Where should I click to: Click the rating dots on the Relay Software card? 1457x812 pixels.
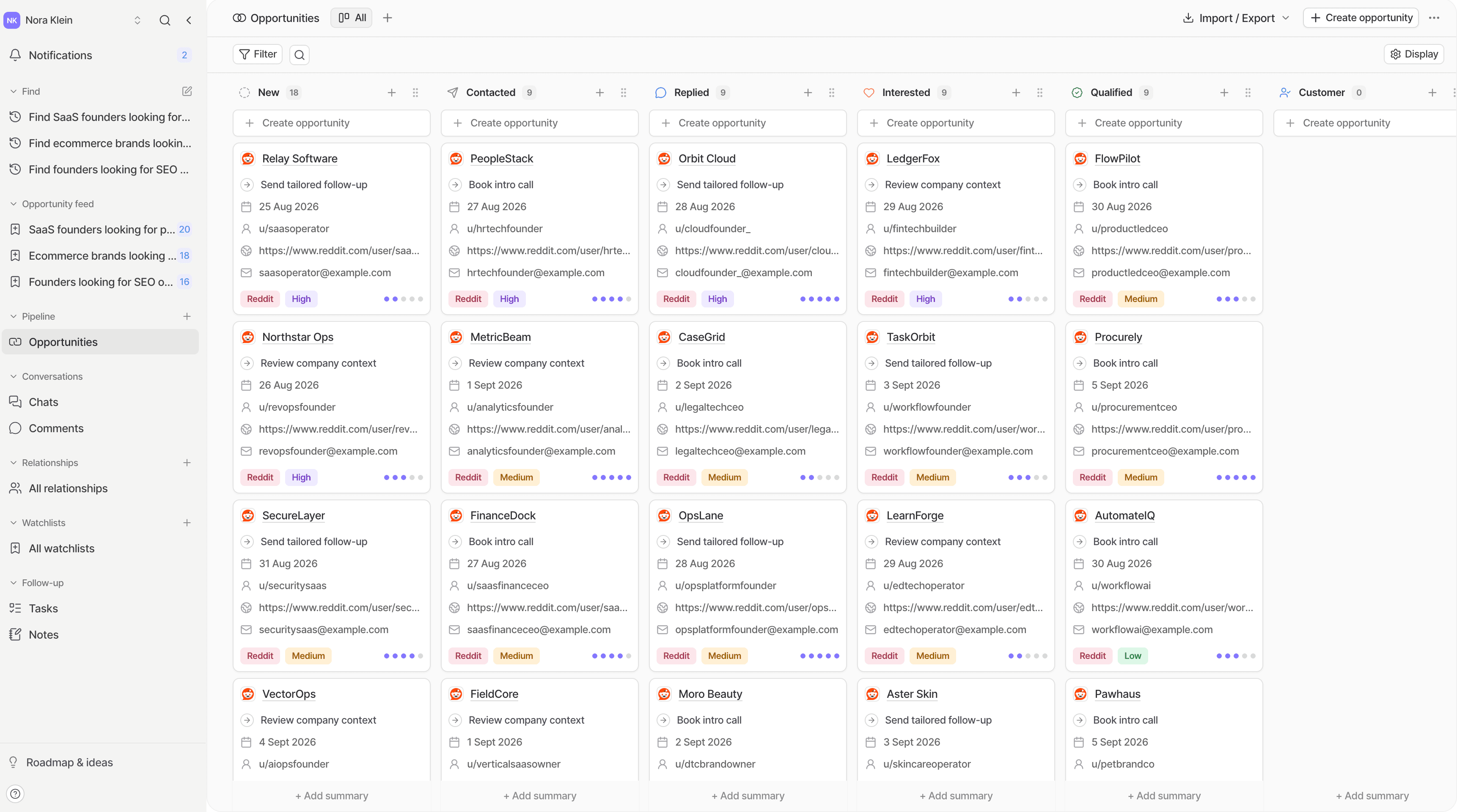pyautogui.click(x=403, y=299)
